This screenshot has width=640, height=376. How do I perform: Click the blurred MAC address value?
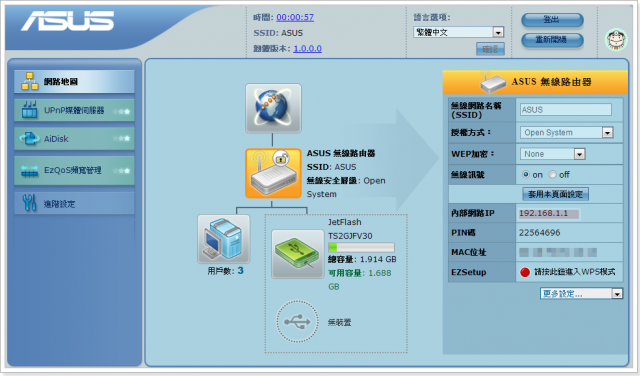[x=558, y=252]
